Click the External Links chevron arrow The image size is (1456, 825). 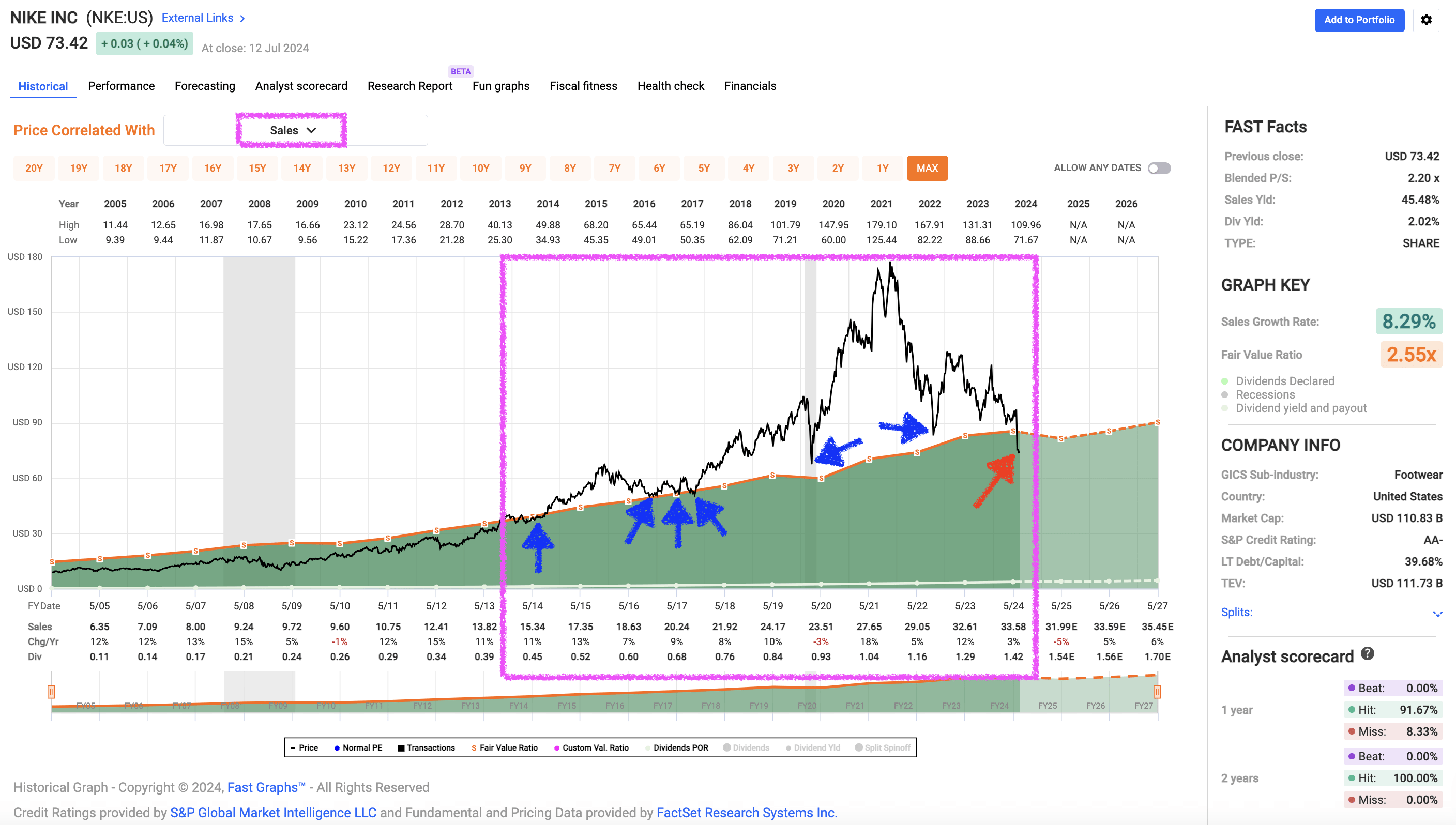coord(242,18)
